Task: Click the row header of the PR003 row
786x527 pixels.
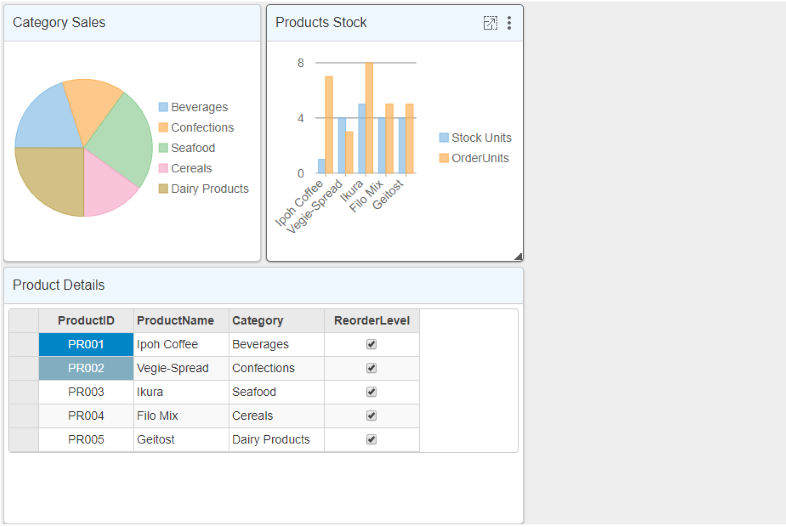Action: click(x=24, y=392)
